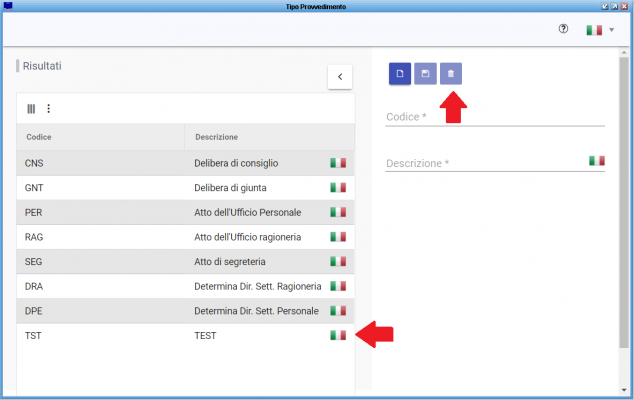Click the flag icon in GNT row
The height and width of the screenshot is (400, 634).
[338, 188]
